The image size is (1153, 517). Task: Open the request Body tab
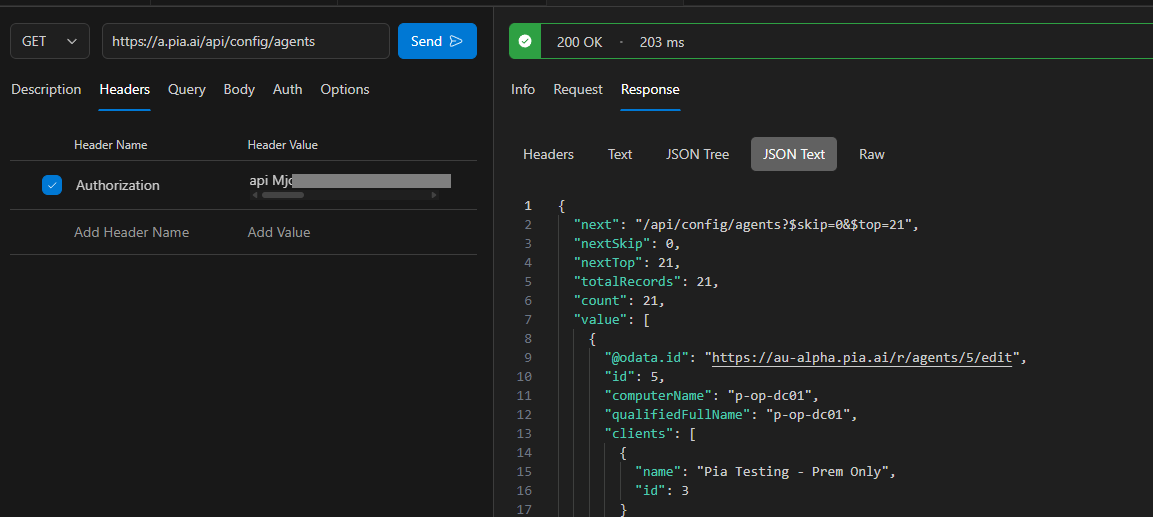point(239,89)
